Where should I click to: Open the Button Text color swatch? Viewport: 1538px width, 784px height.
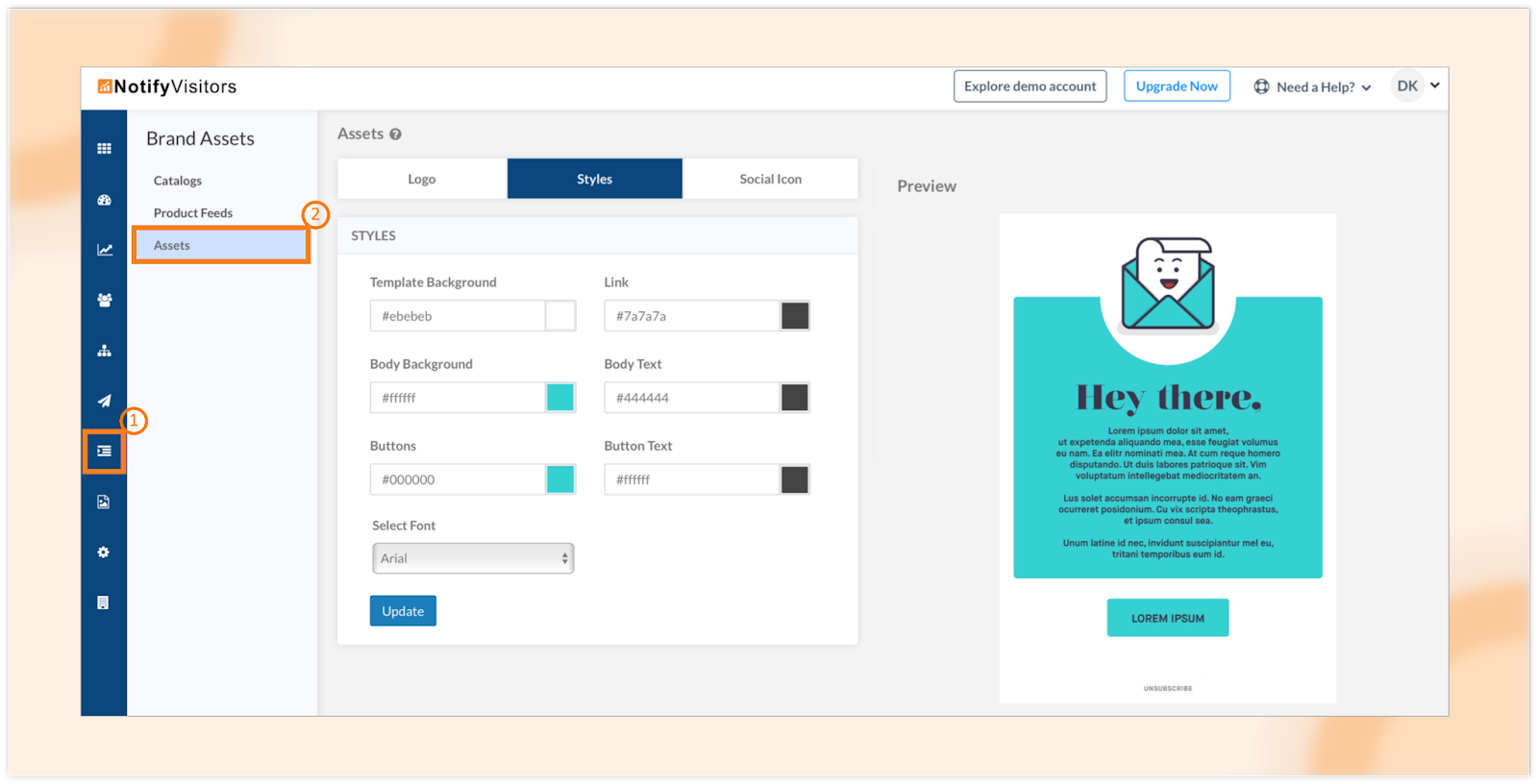(795, 479)
